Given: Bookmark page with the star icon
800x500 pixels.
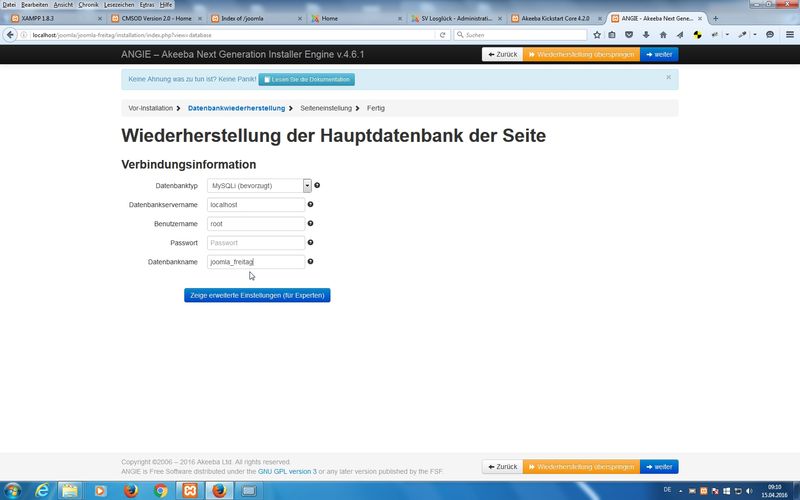Looking at the screenshot, I should [x=597, y=35].
